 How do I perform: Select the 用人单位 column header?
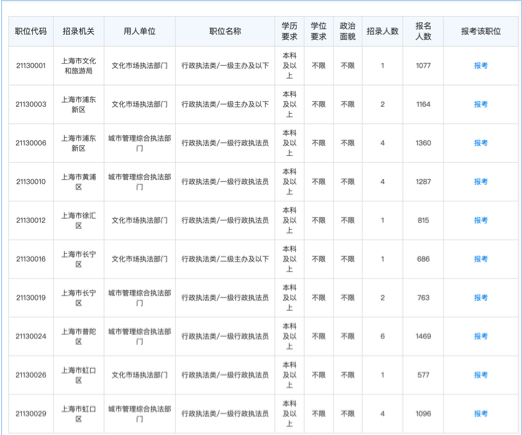pos(140,31)
